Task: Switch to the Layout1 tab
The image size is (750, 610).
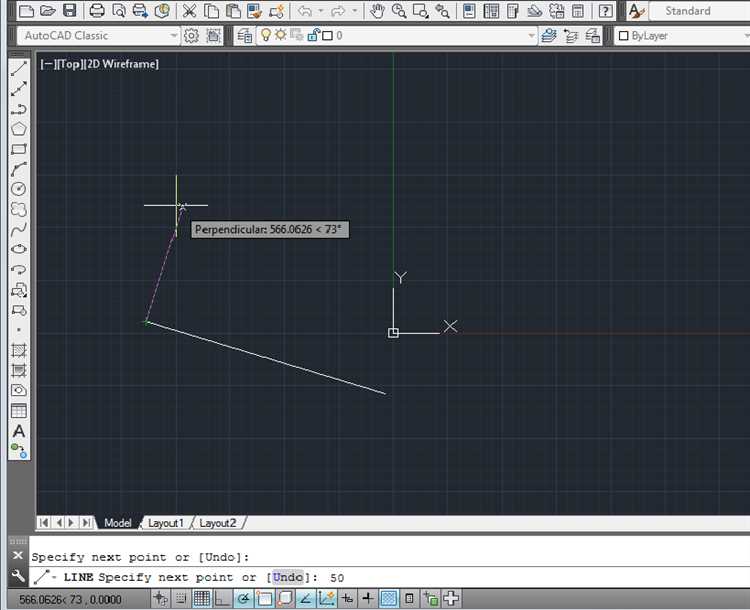Action: click(x=165, y=523)
